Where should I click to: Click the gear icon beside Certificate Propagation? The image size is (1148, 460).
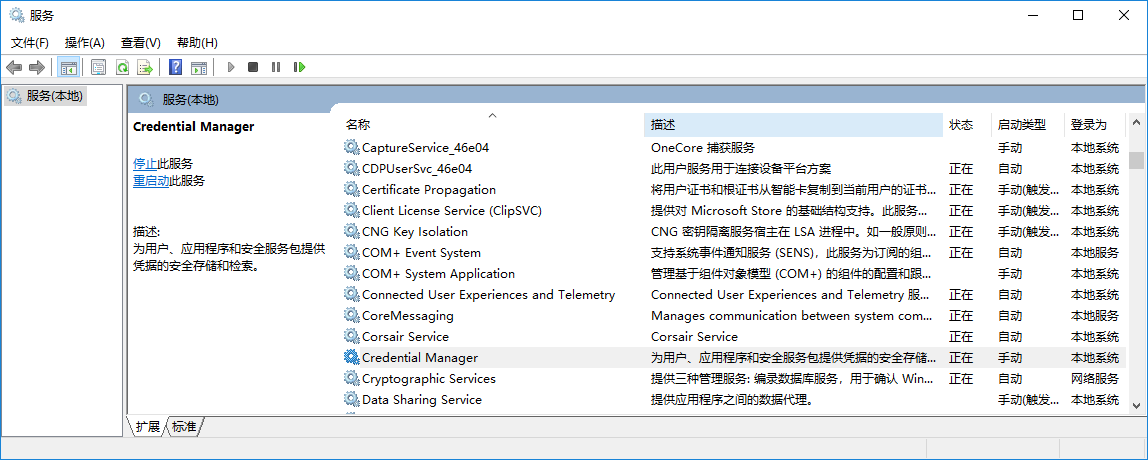pos(352,190)
